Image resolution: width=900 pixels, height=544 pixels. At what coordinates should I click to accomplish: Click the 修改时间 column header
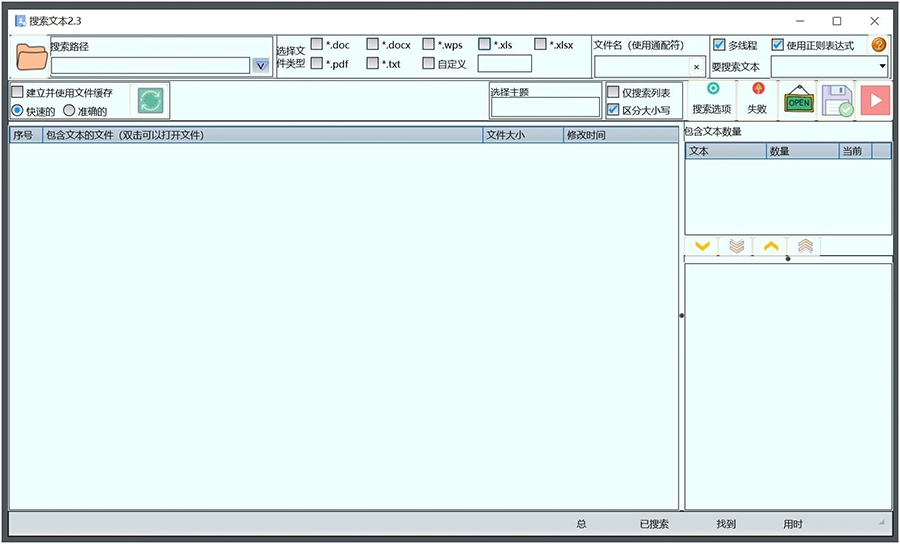620,135
